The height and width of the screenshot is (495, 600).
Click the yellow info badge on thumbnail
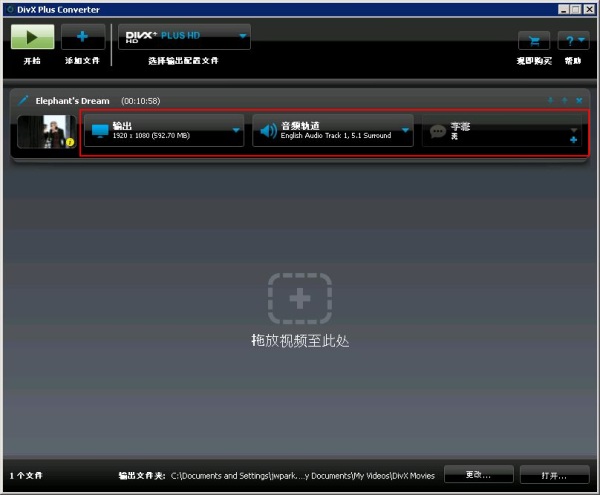pyautogui.click(x=70, y=142)
